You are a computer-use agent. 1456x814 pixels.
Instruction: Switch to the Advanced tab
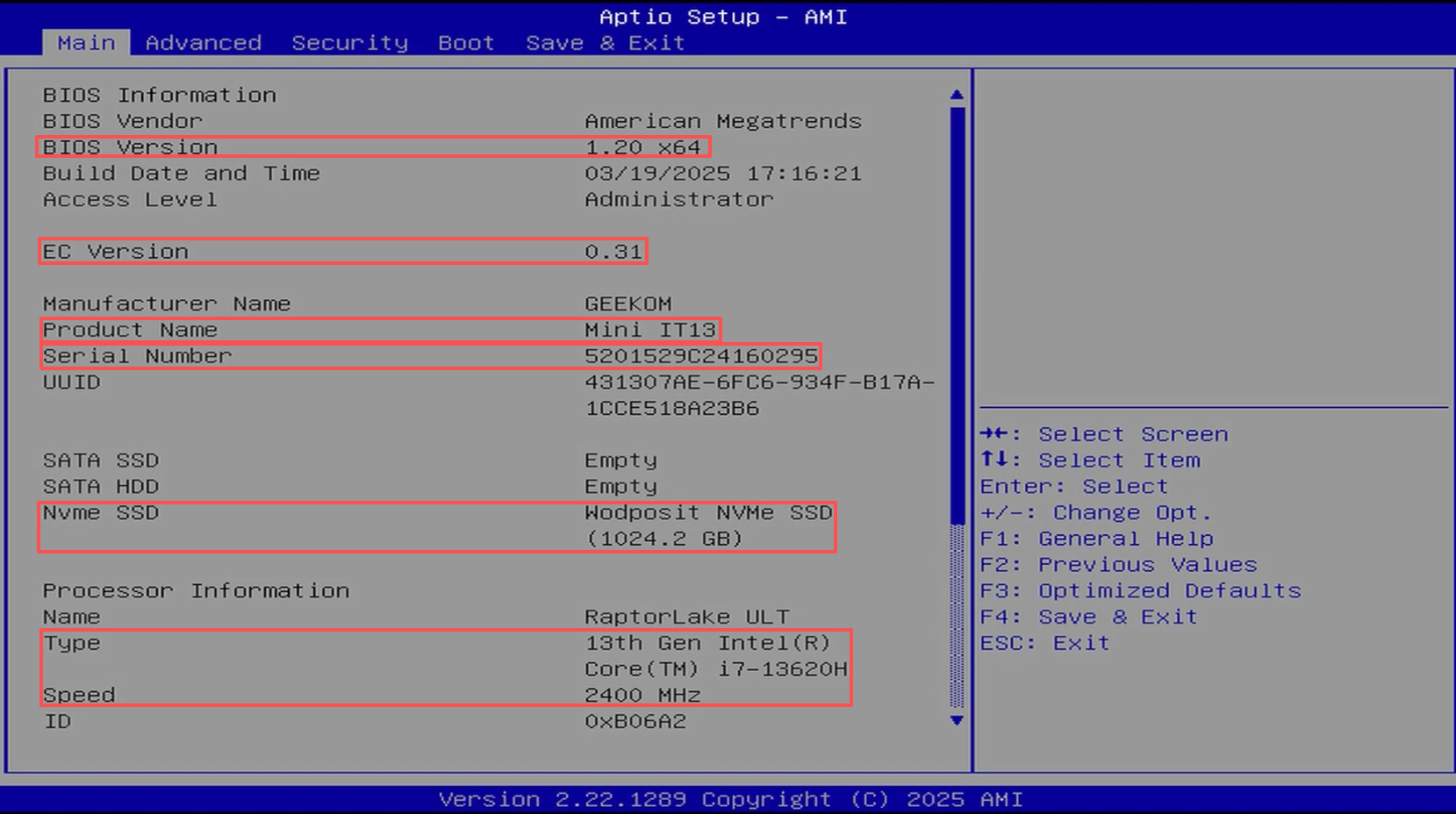(203, 43)
